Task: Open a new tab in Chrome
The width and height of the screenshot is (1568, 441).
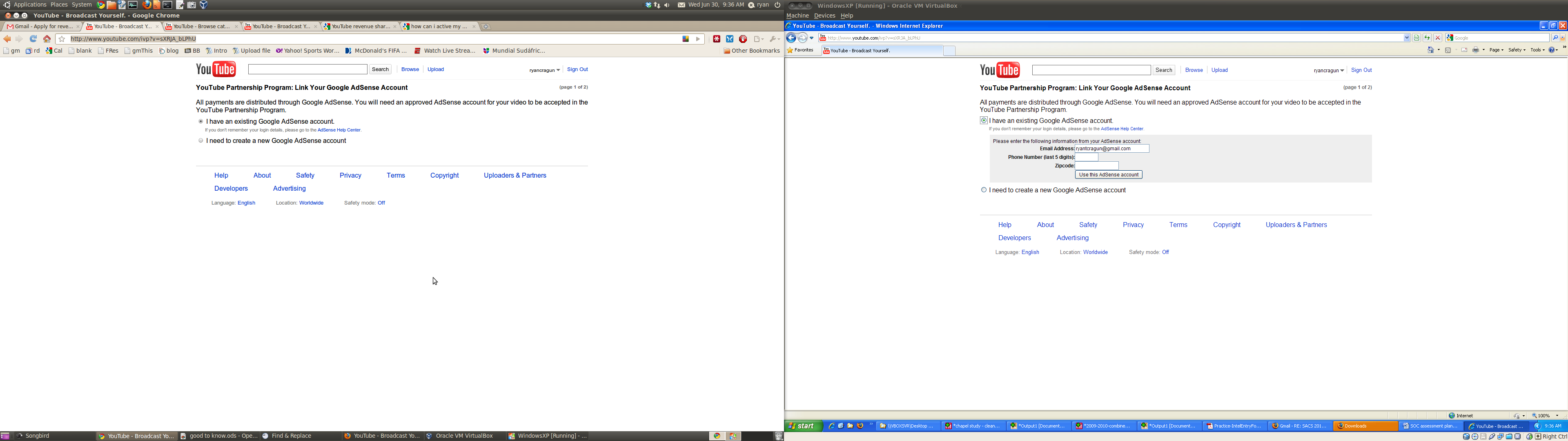Action: tap(486, 27)
